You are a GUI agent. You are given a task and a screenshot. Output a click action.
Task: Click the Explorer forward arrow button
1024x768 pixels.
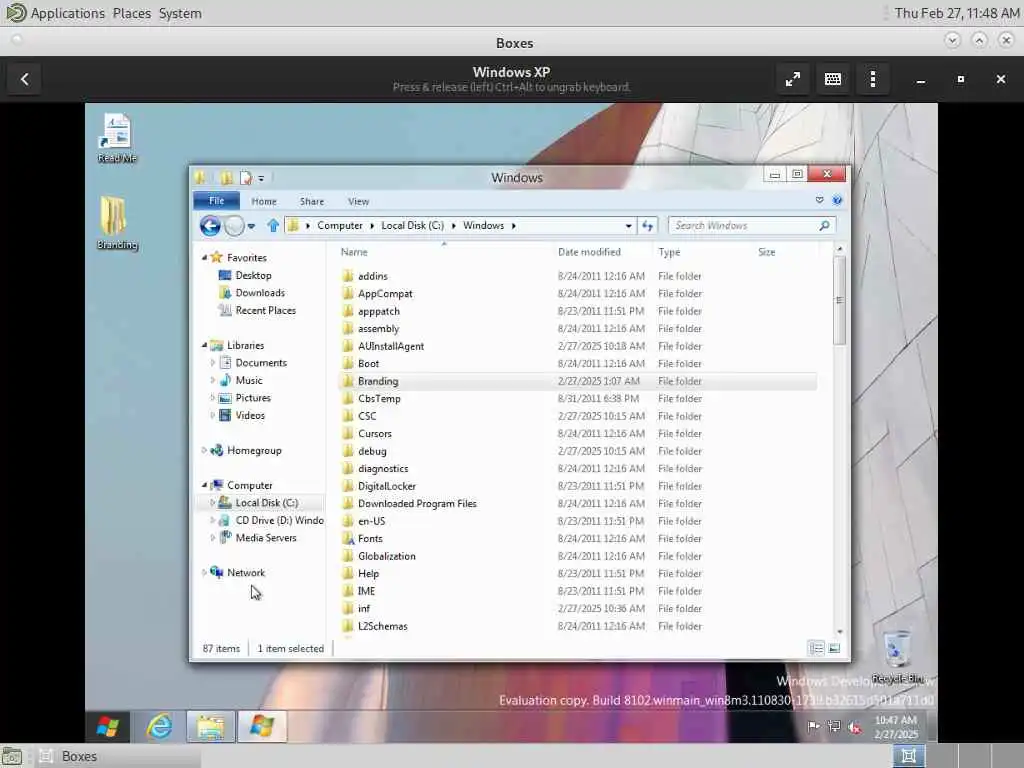234,226
